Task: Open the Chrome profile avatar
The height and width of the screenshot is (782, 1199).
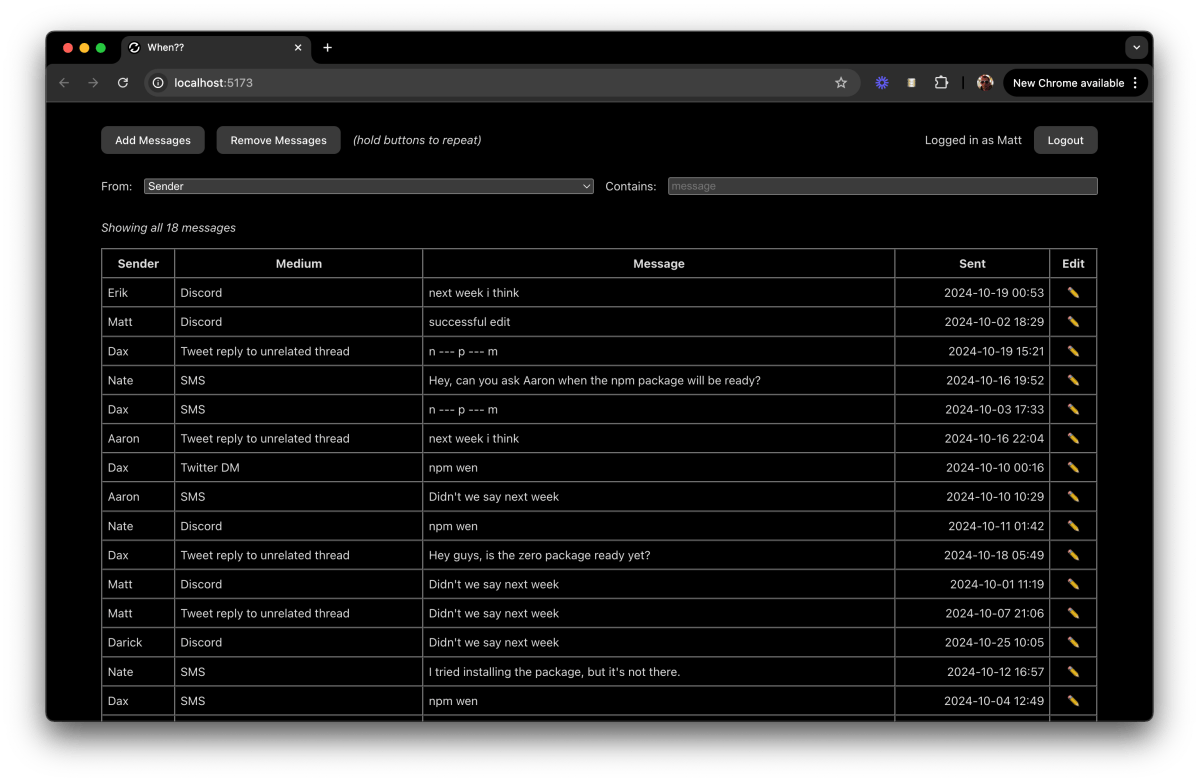Action: click(x=985, y=83)
